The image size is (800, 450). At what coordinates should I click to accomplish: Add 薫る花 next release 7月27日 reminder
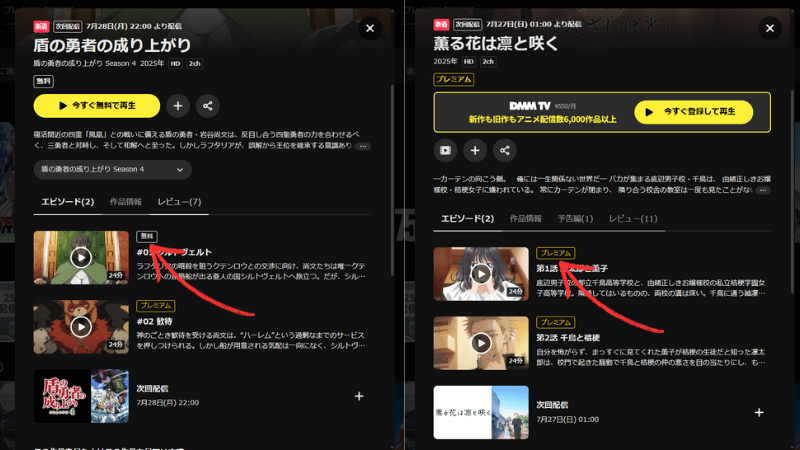click(759, 412)
